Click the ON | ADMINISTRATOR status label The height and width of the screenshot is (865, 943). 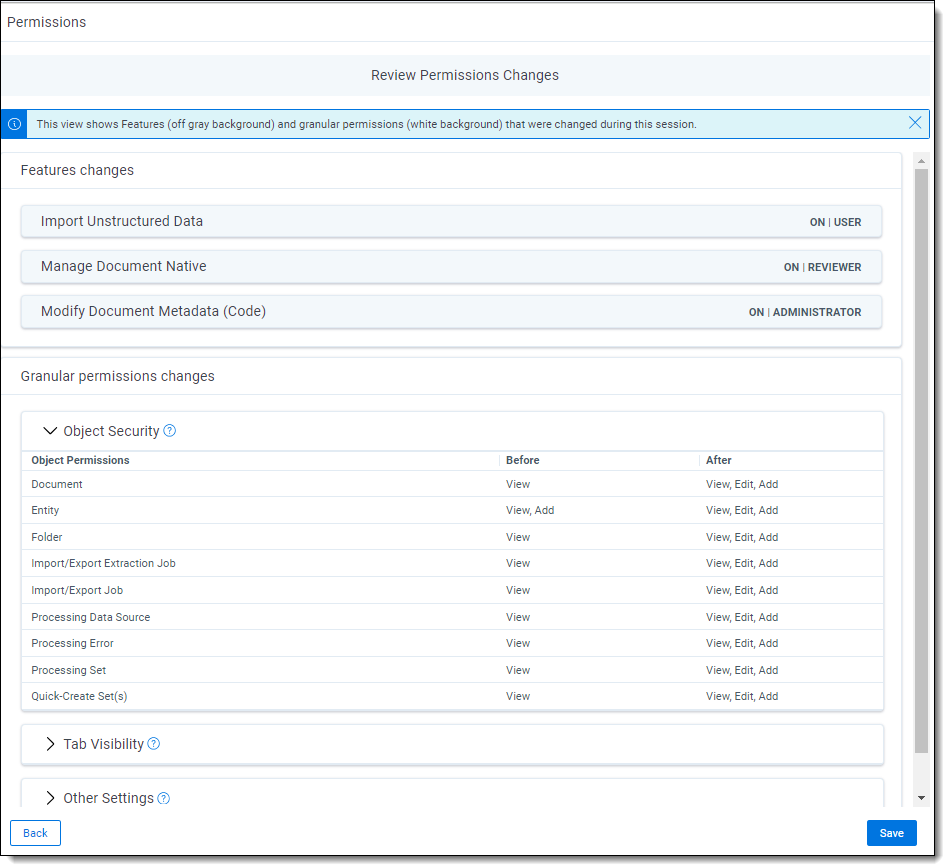point(805,312)
